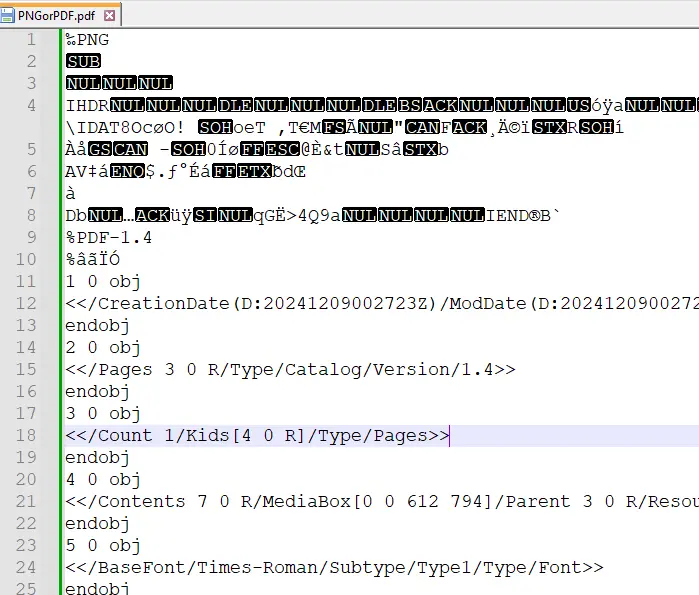699x595 pixels.
Task: Click line number 18 in the margin
Action: click(x=25, y=435)
